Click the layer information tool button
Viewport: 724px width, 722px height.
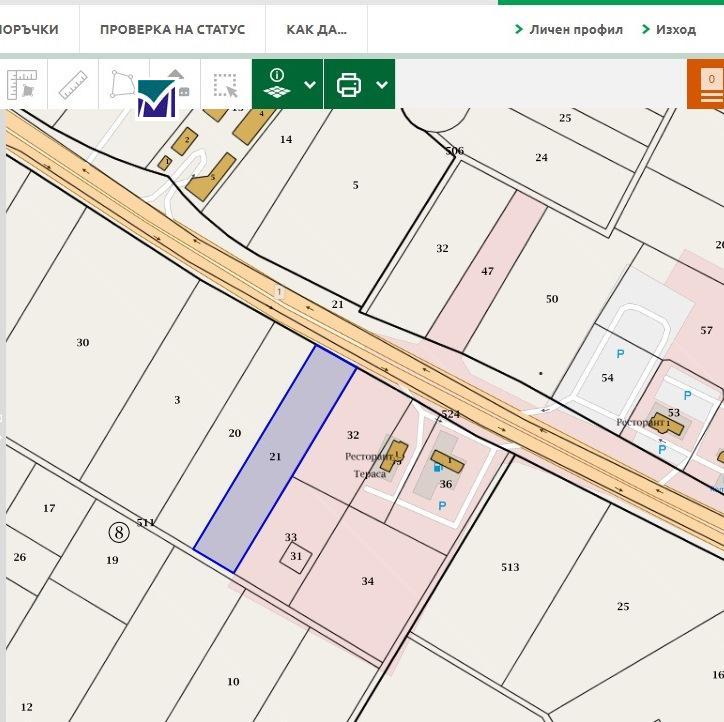(x=276, y=84)
